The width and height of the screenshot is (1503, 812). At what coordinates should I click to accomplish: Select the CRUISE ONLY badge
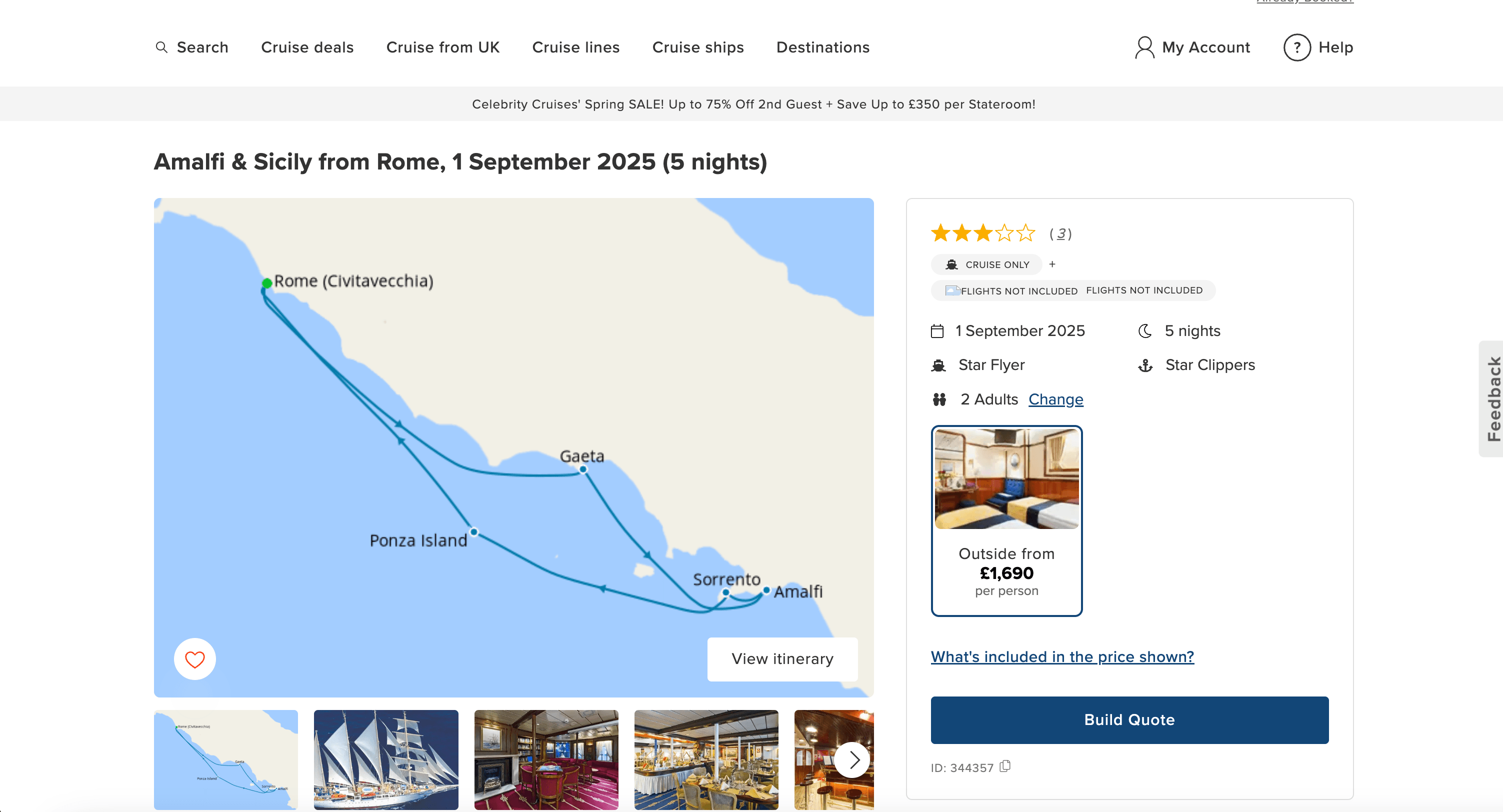(x=986, y=264)
